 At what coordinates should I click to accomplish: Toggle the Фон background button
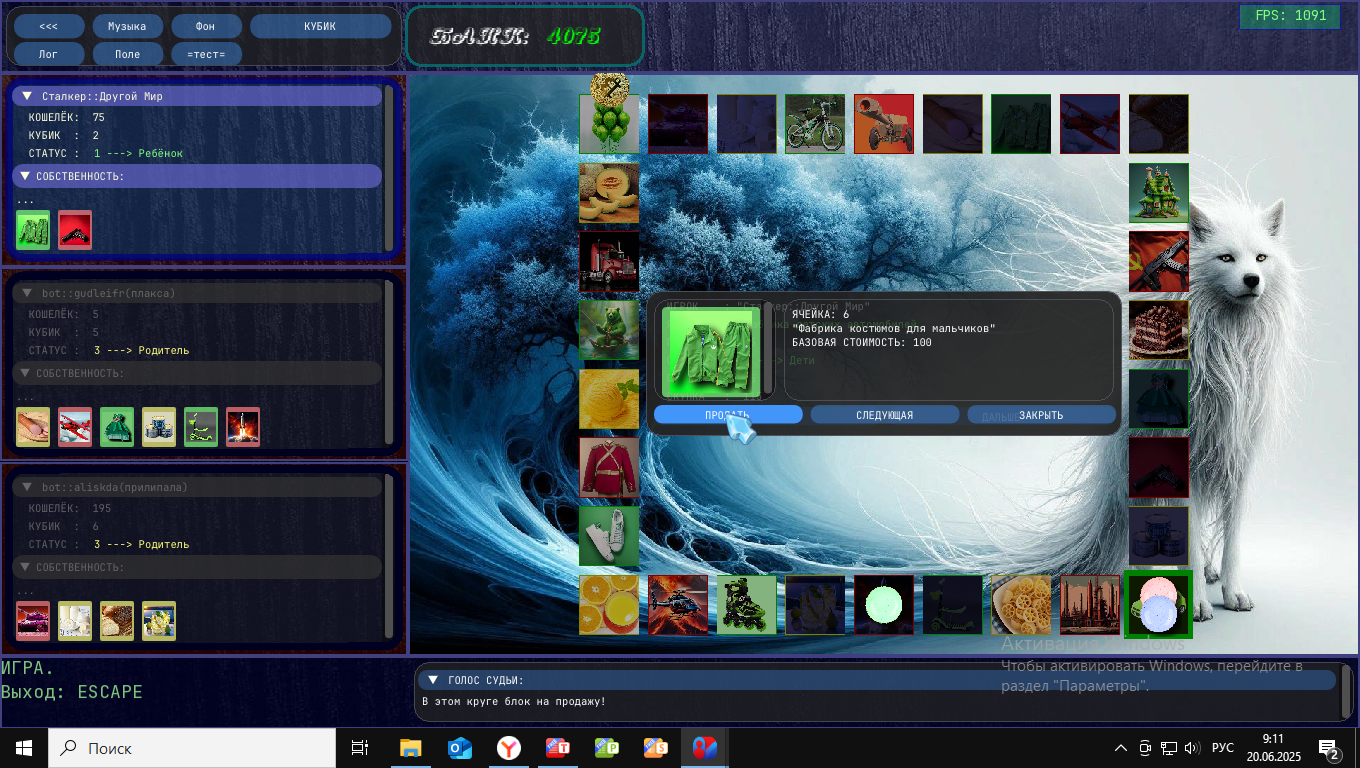(206, 26)
